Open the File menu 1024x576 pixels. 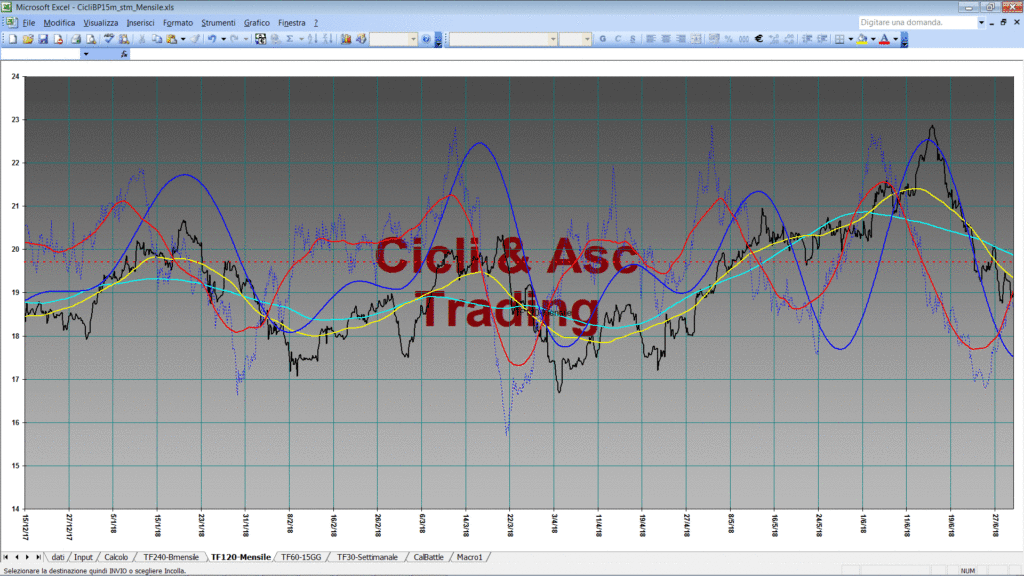(x=29, y=23)
